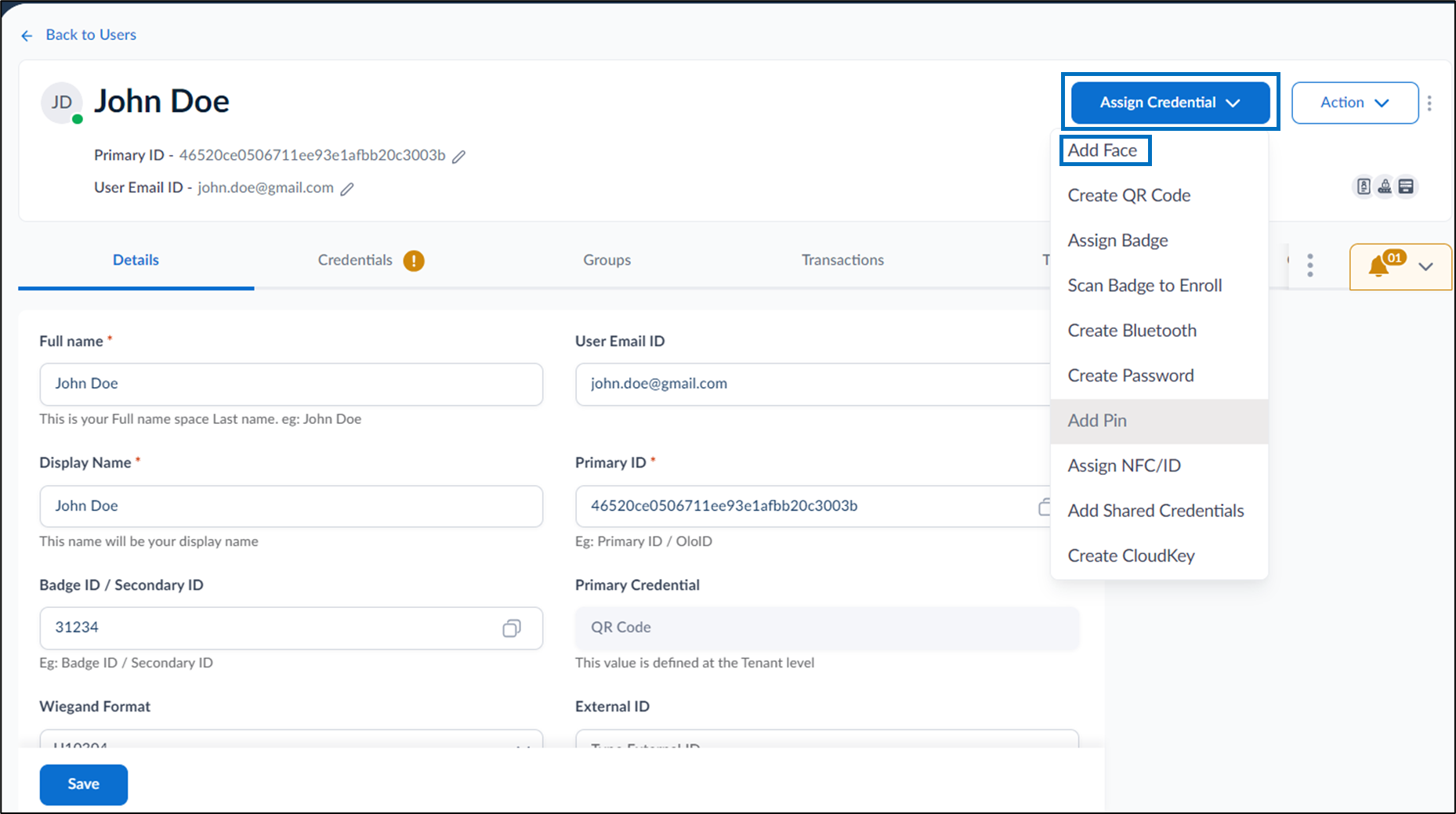This screenshot has width=1456, height=814.
Task: Click into the Full name field
Action: coord(291,384)
